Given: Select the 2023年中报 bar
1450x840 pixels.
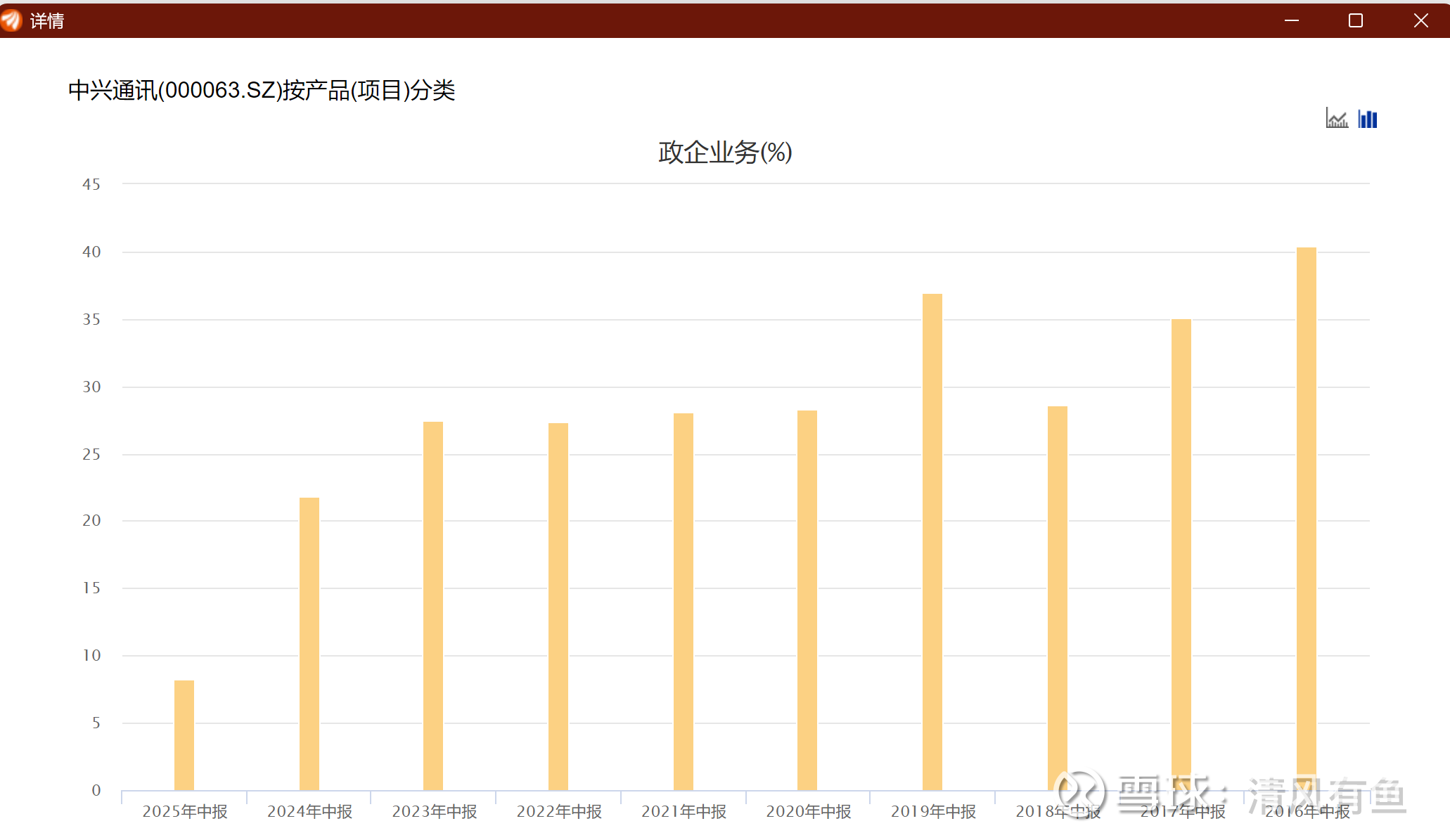Looking at the screenshot, I should pyautogui.click(x=433, y=605).
